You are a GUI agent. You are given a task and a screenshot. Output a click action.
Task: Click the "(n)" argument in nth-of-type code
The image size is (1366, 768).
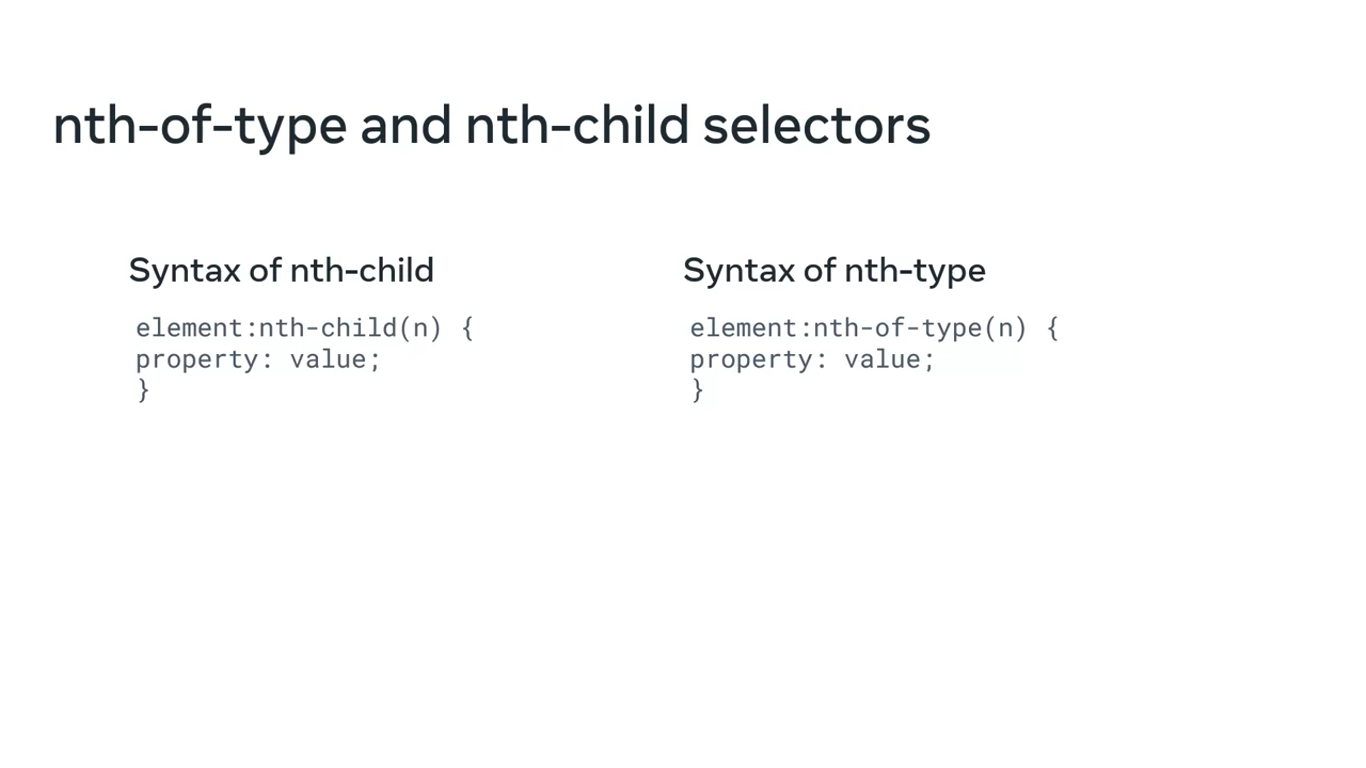click(x=1005, y=328)
